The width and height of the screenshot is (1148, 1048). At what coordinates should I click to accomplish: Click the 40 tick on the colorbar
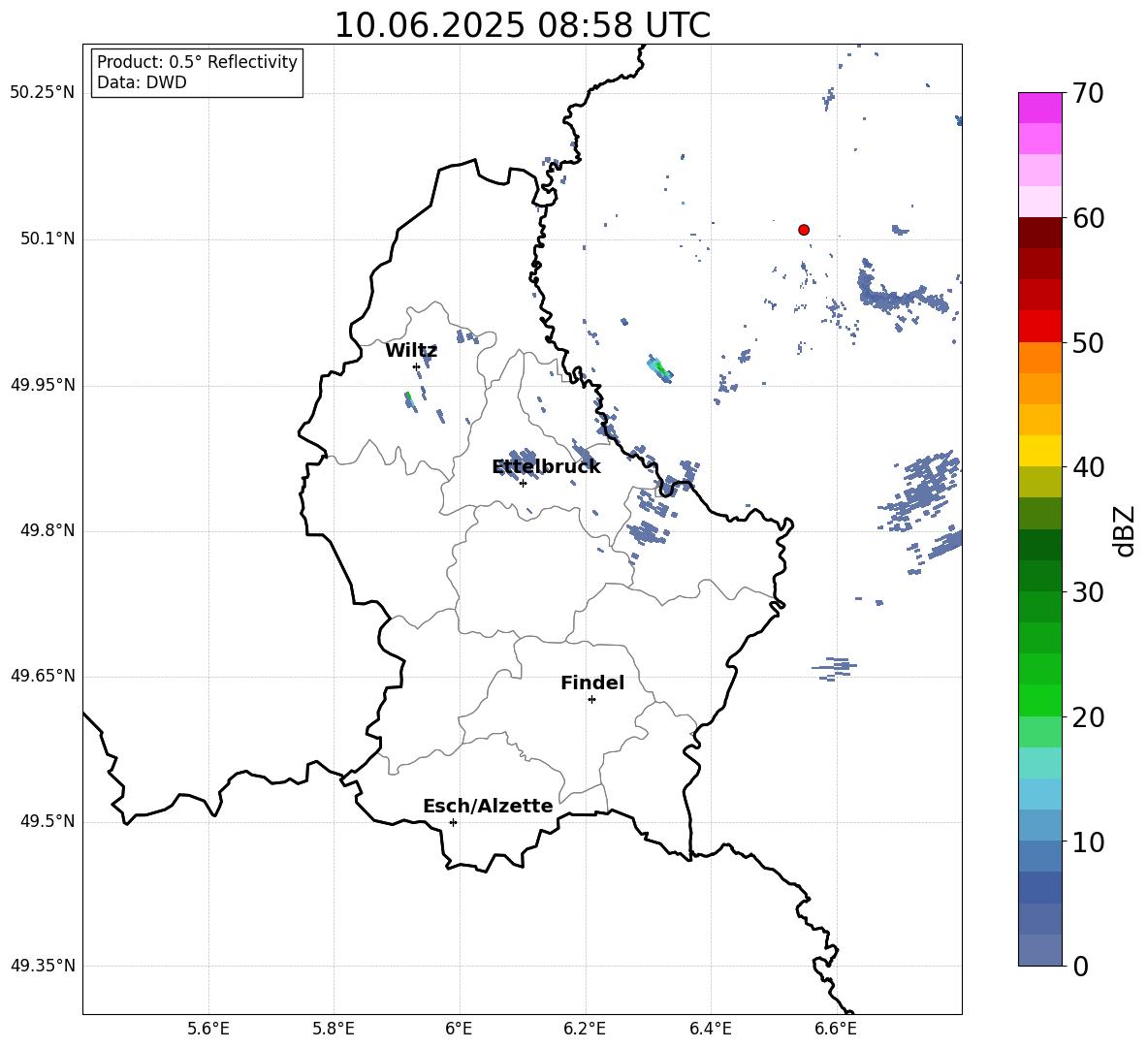point(1088,467)
